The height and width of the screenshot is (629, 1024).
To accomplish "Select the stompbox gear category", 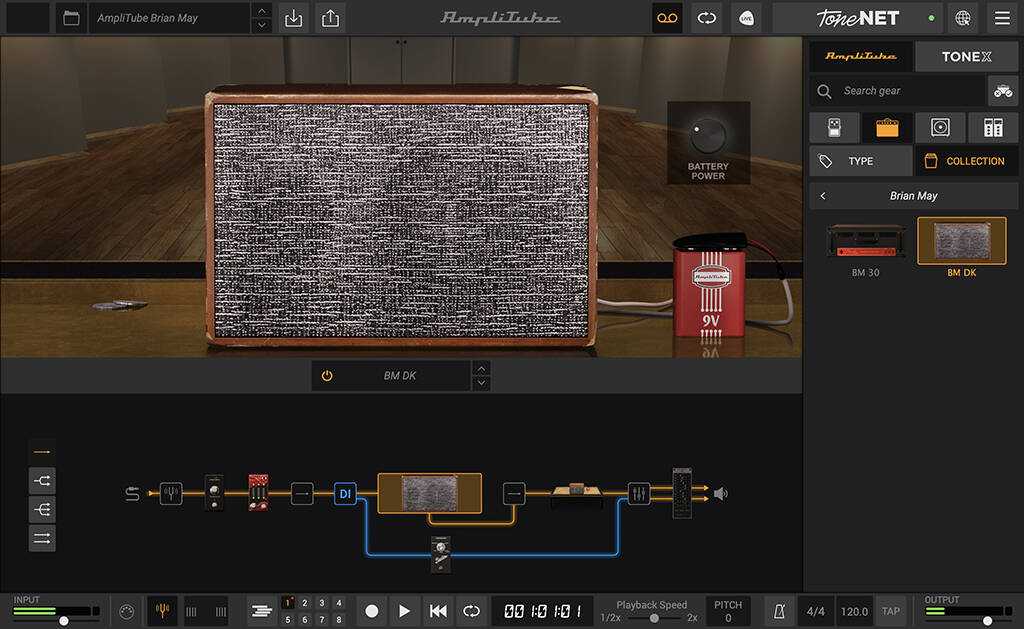I will pos(834,127).
